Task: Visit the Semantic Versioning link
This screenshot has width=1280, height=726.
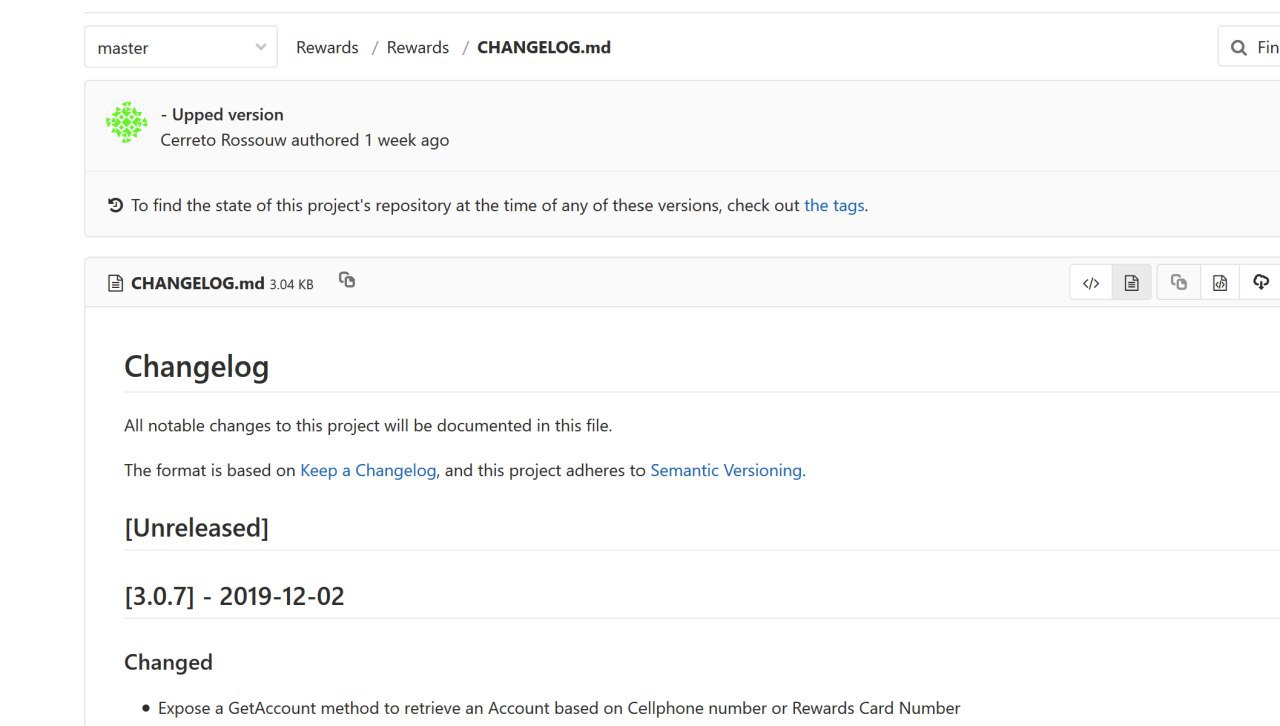Action: 726,470
